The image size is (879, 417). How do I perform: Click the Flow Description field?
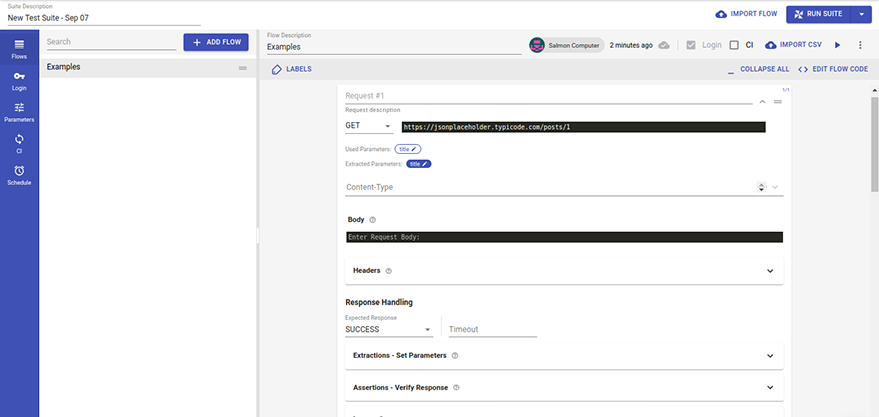point(394,47)
